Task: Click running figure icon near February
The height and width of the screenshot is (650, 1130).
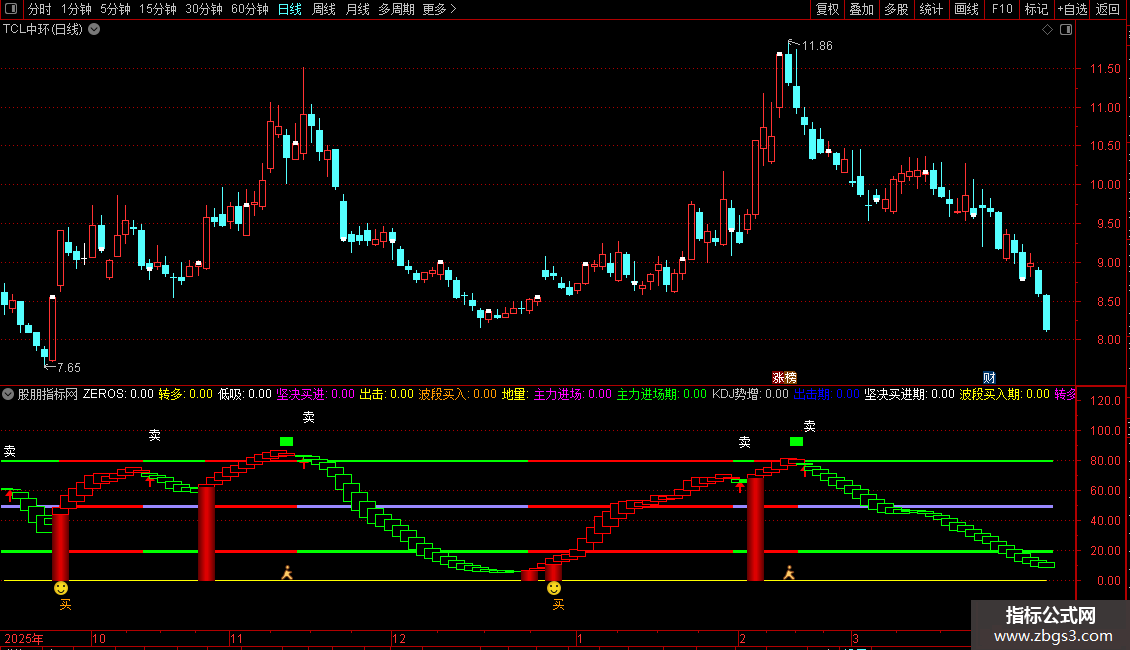Action: (x=789, y=573)
